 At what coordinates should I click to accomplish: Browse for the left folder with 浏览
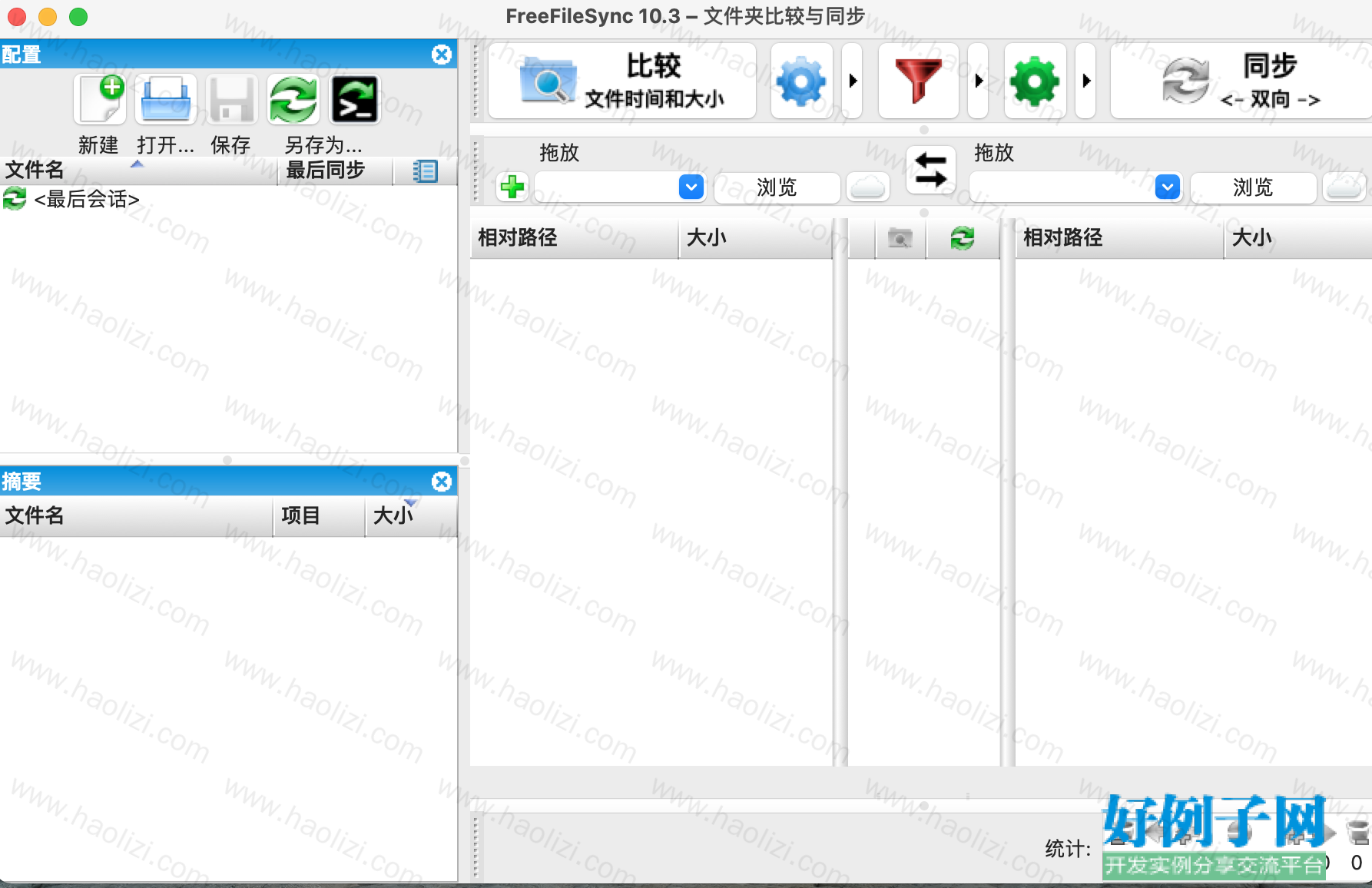coord(777,187)
